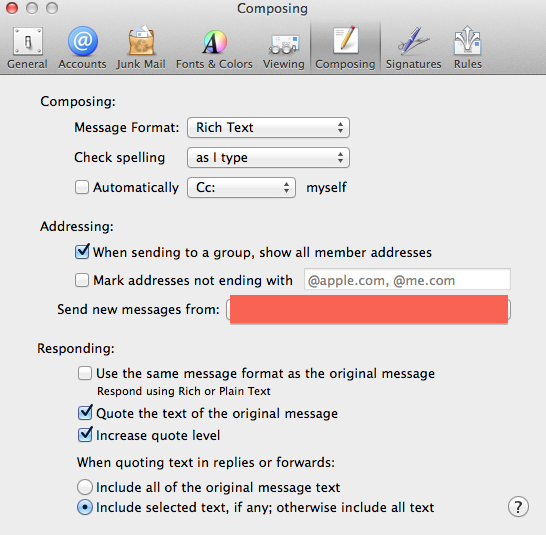Image resolution: width=546 pixels, height=535 pixels.
Task: Click the Accounts tab label
Action: point(83,64)
